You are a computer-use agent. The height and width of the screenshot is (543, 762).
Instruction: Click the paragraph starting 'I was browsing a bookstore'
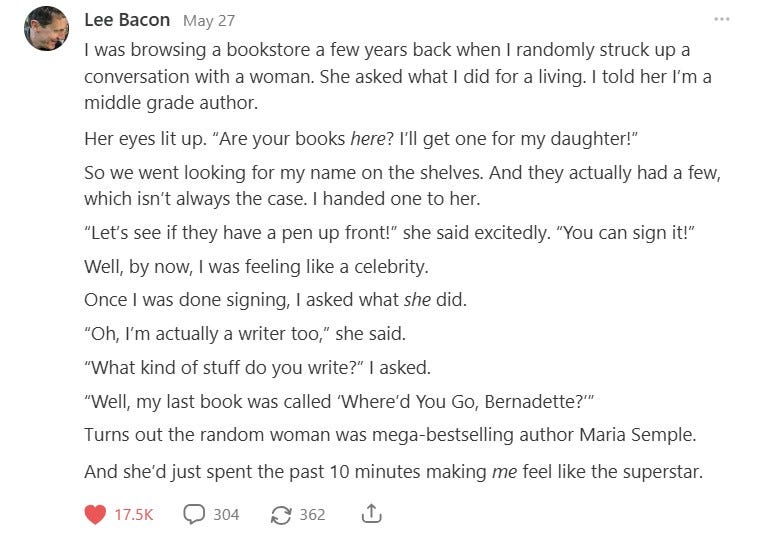398,76
